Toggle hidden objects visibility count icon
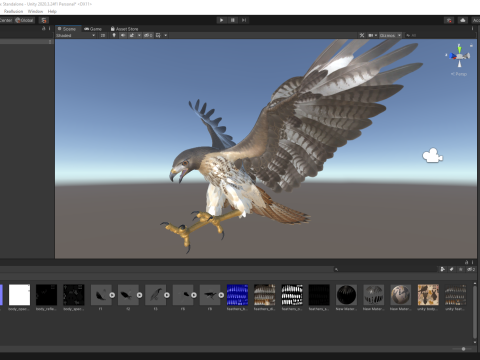This screenshot has width=480, height=360. (x=148, y=35)
